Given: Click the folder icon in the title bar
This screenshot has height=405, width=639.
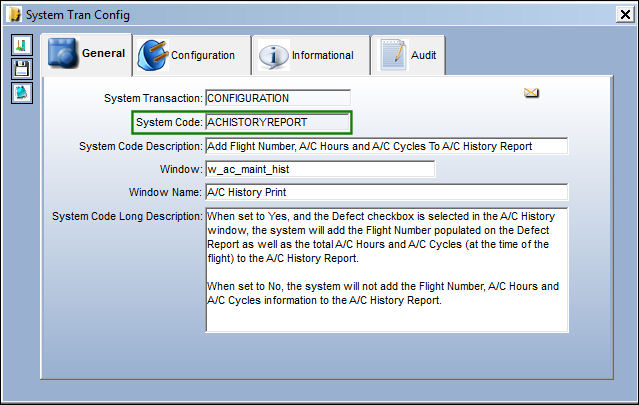Looking at the screenshot, I should point(15,15).
